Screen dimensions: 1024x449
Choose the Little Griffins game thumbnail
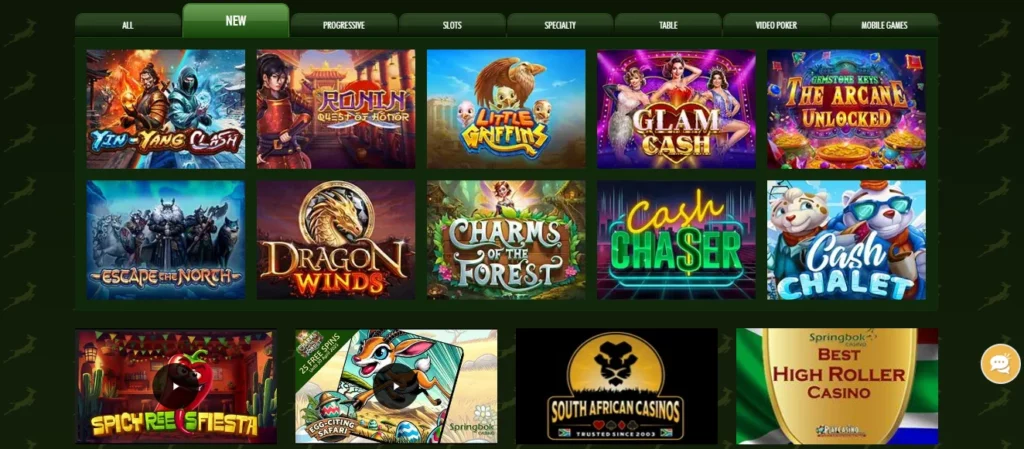[506, 109]
